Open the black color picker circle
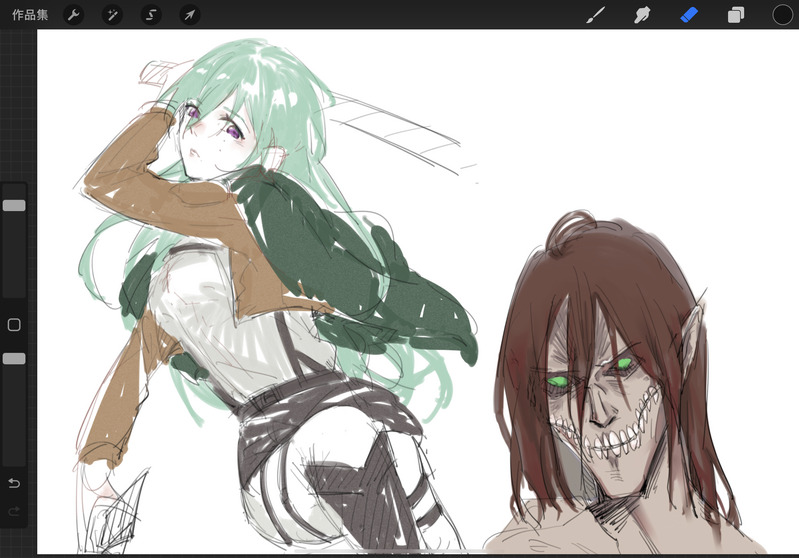 [x=782, y=15]
